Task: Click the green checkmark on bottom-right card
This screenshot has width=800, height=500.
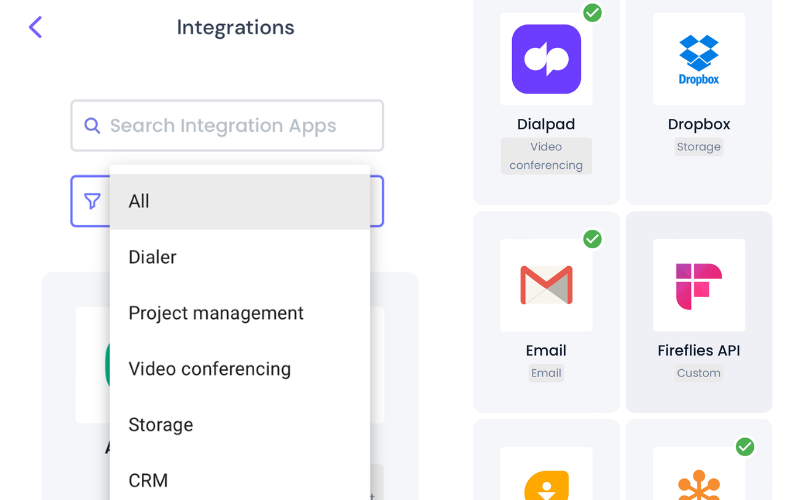Action: [745, 446]
